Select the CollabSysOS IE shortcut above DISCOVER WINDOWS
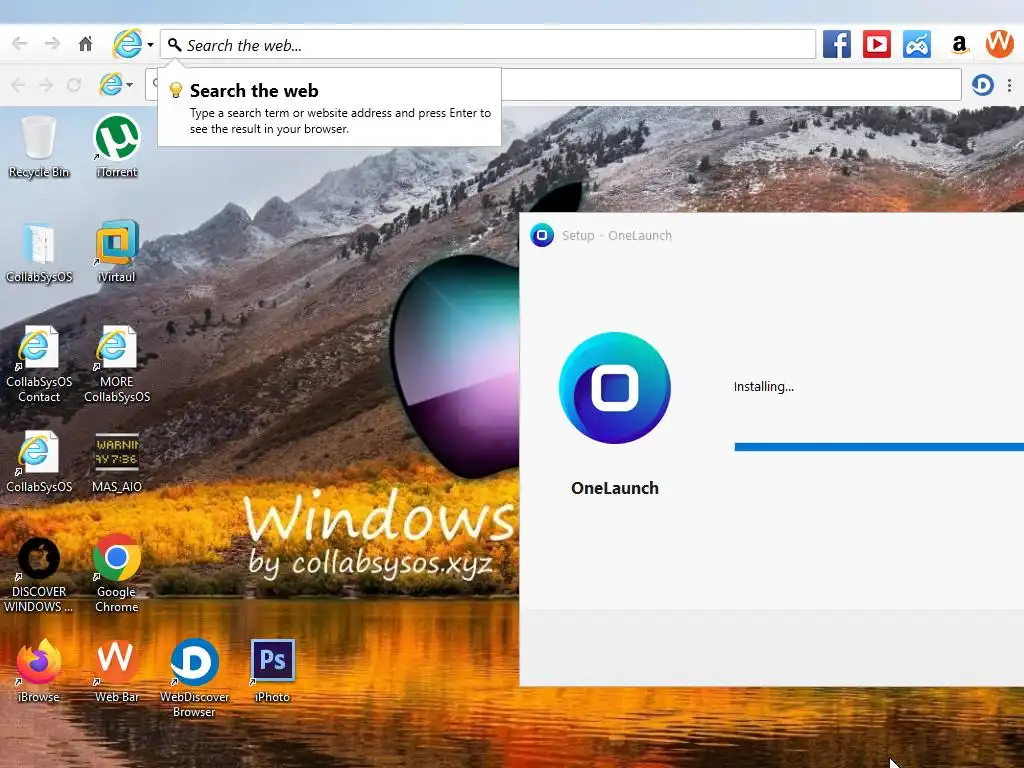This screenshot has width=1024, height=768. pyautogui.click(x=39, y=462)
